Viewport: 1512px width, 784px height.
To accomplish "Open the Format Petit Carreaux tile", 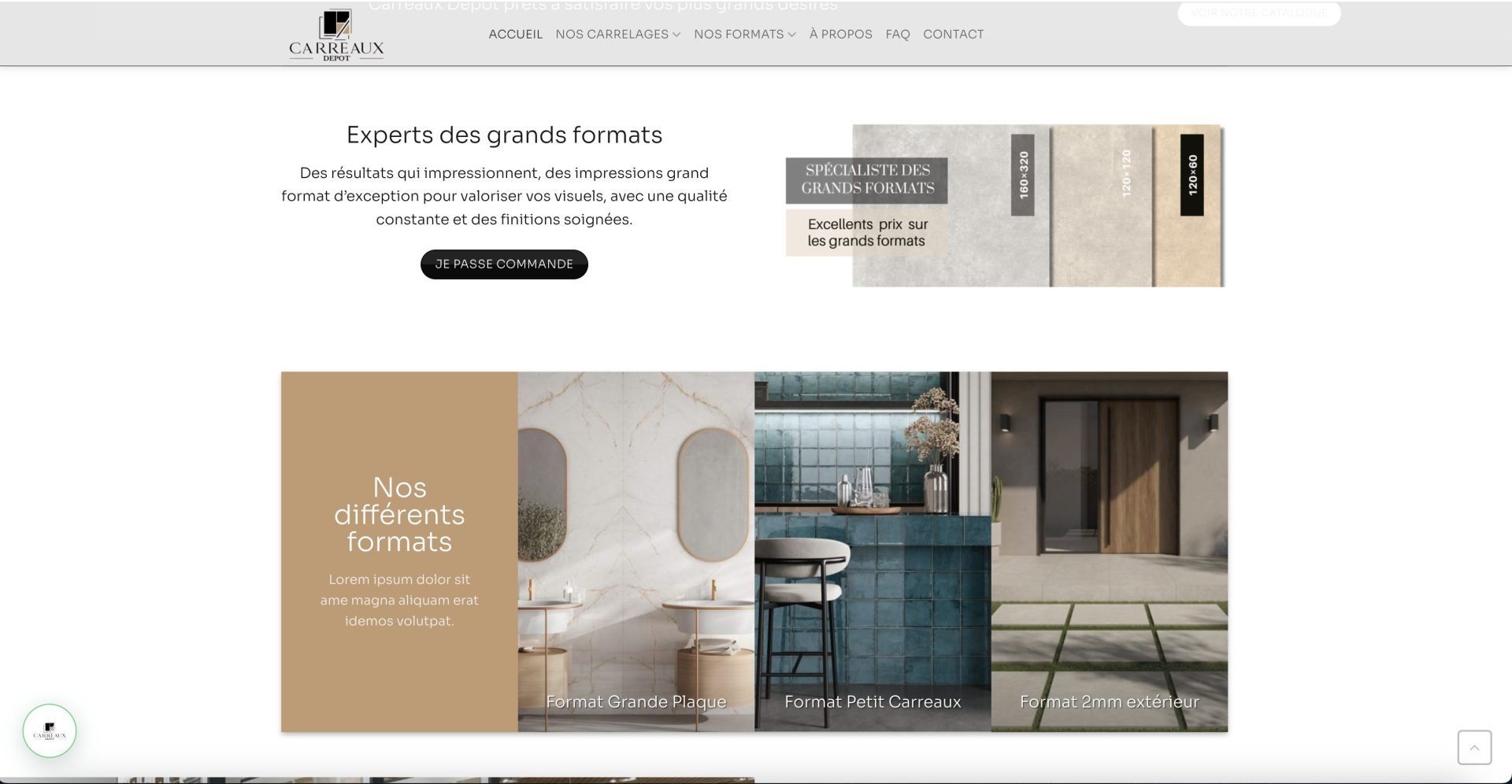I will click(x=873, y=551).
